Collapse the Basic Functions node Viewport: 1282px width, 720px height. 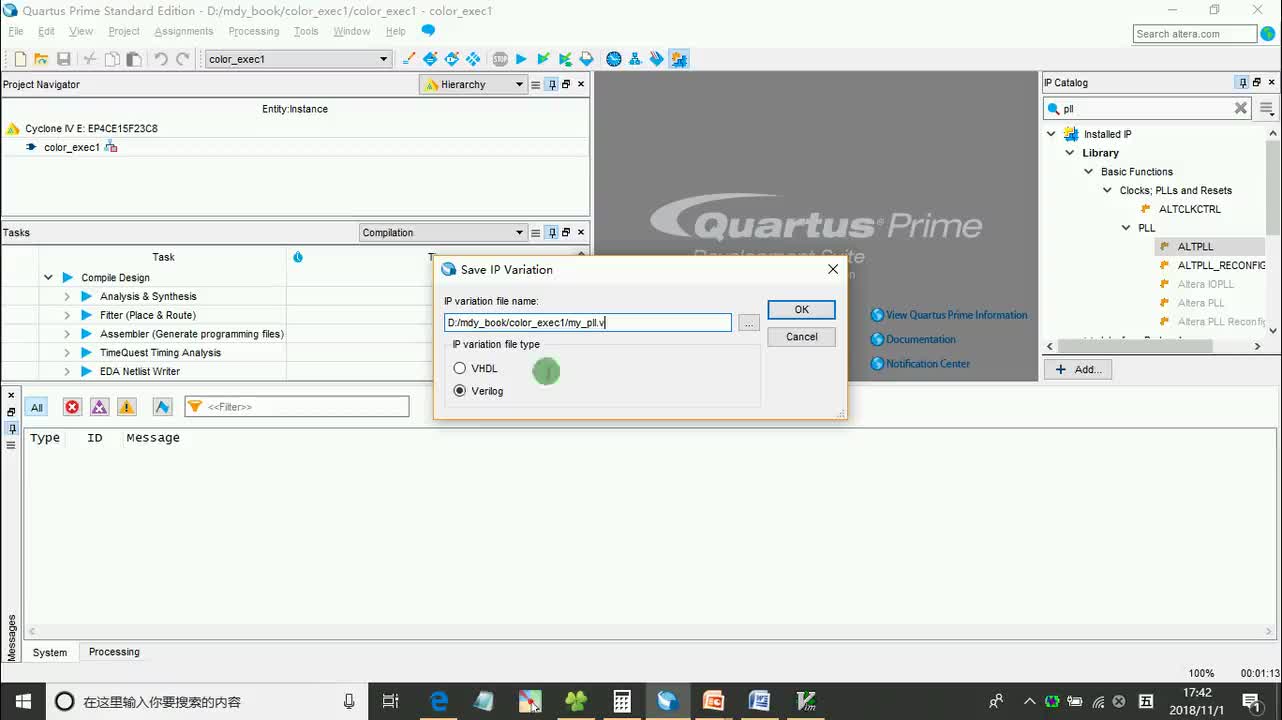tap(1089, 172)
